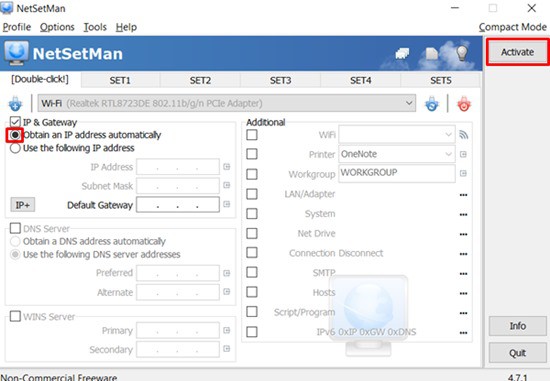The height and width of the screenshot is (381, 550).
Task: Click the Info button
Action: coord(518,326)
